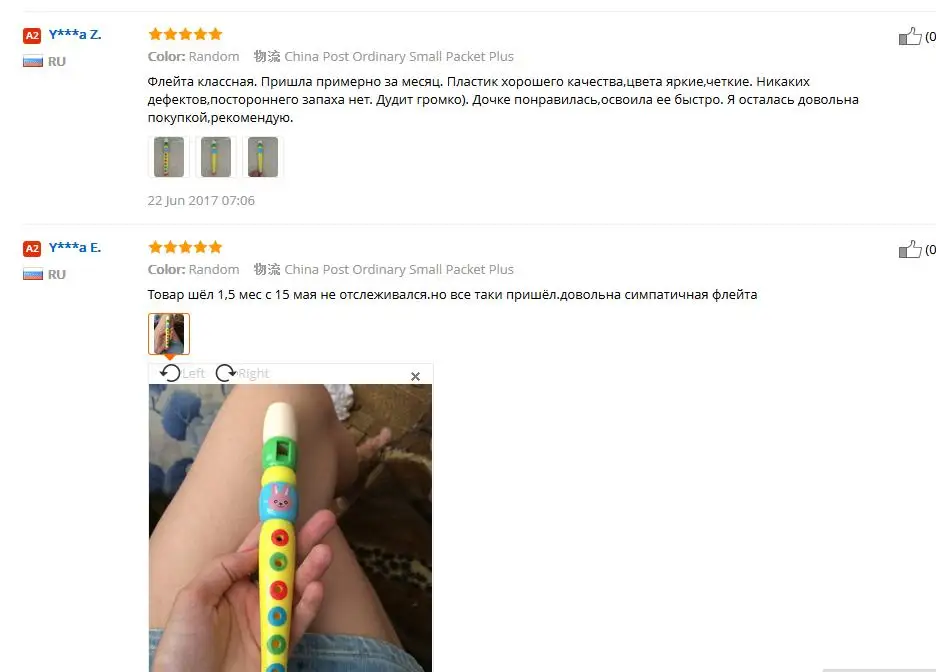
Task: Open reviewer profile Y***a Z.
Action: tap(75, 35)
